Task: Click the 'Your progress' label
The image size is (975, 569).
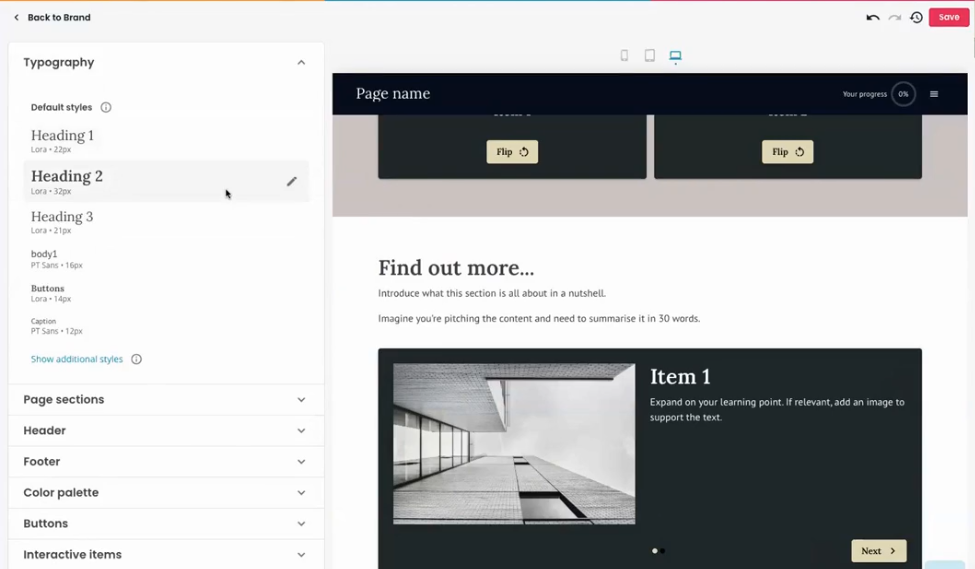Action: (864, 94)
